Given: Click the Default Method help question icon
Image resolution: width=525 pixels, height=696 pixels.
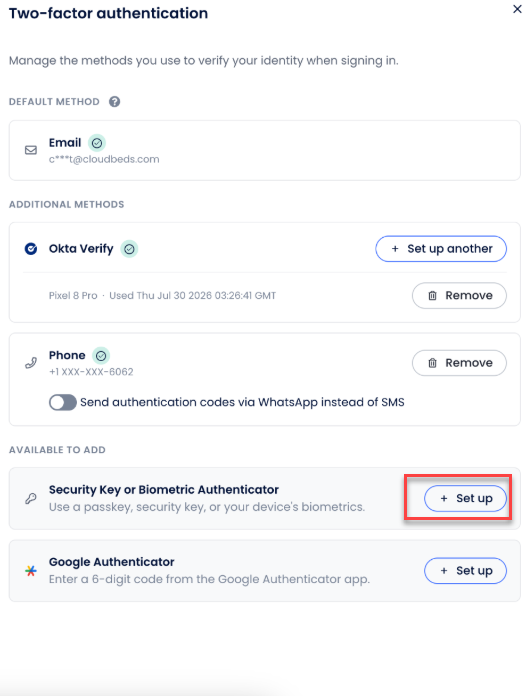Looking at the screenshot, I should pyautogui.click(x=114, y=102).
